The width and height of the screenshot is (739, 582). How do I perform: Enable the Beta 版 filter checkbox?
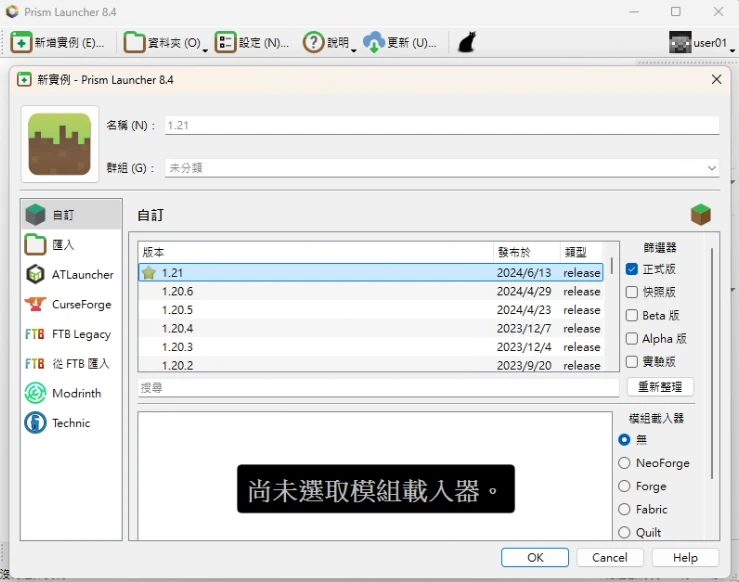point(632,315)
